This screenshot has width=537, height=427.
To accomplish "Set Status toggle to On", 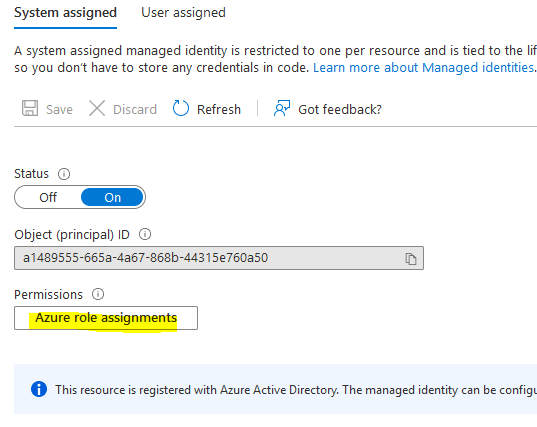I will tap(112, 197).
